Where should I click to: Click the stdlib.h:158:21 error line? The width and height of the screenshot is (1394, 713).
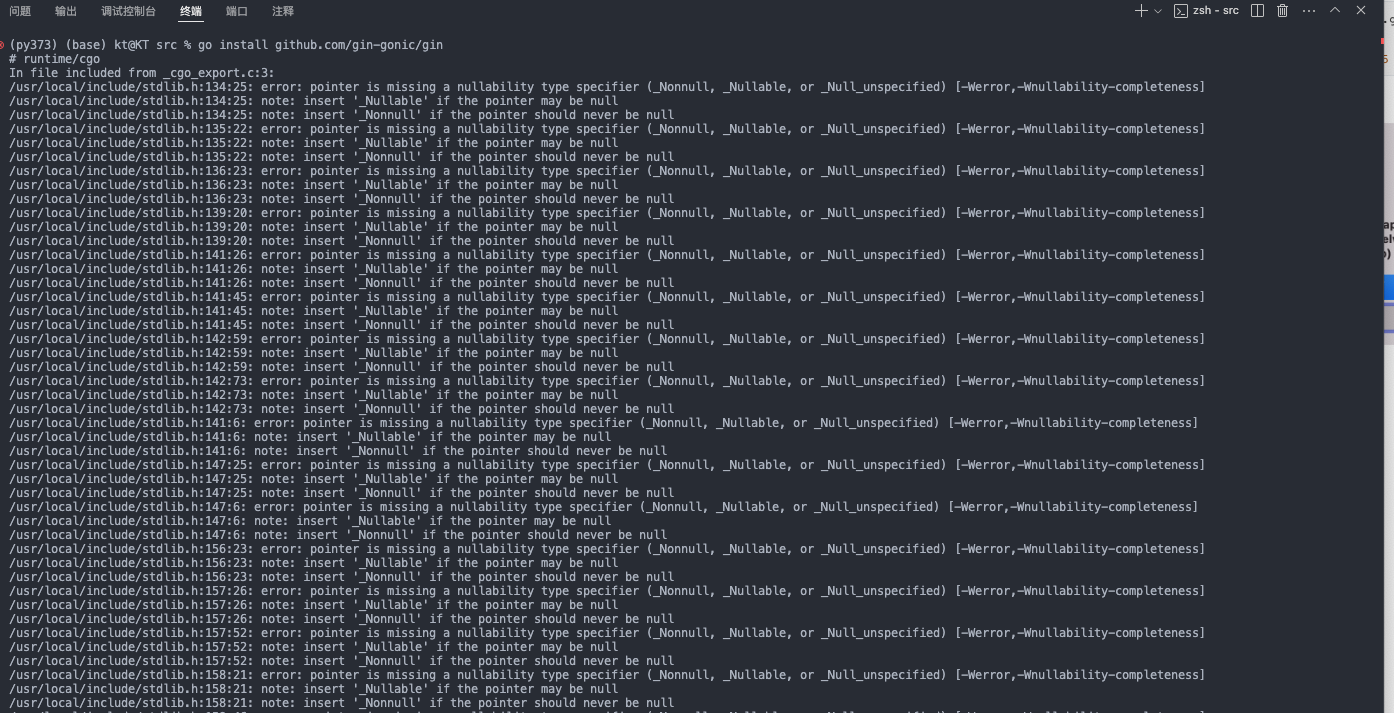tap(607, 675)
